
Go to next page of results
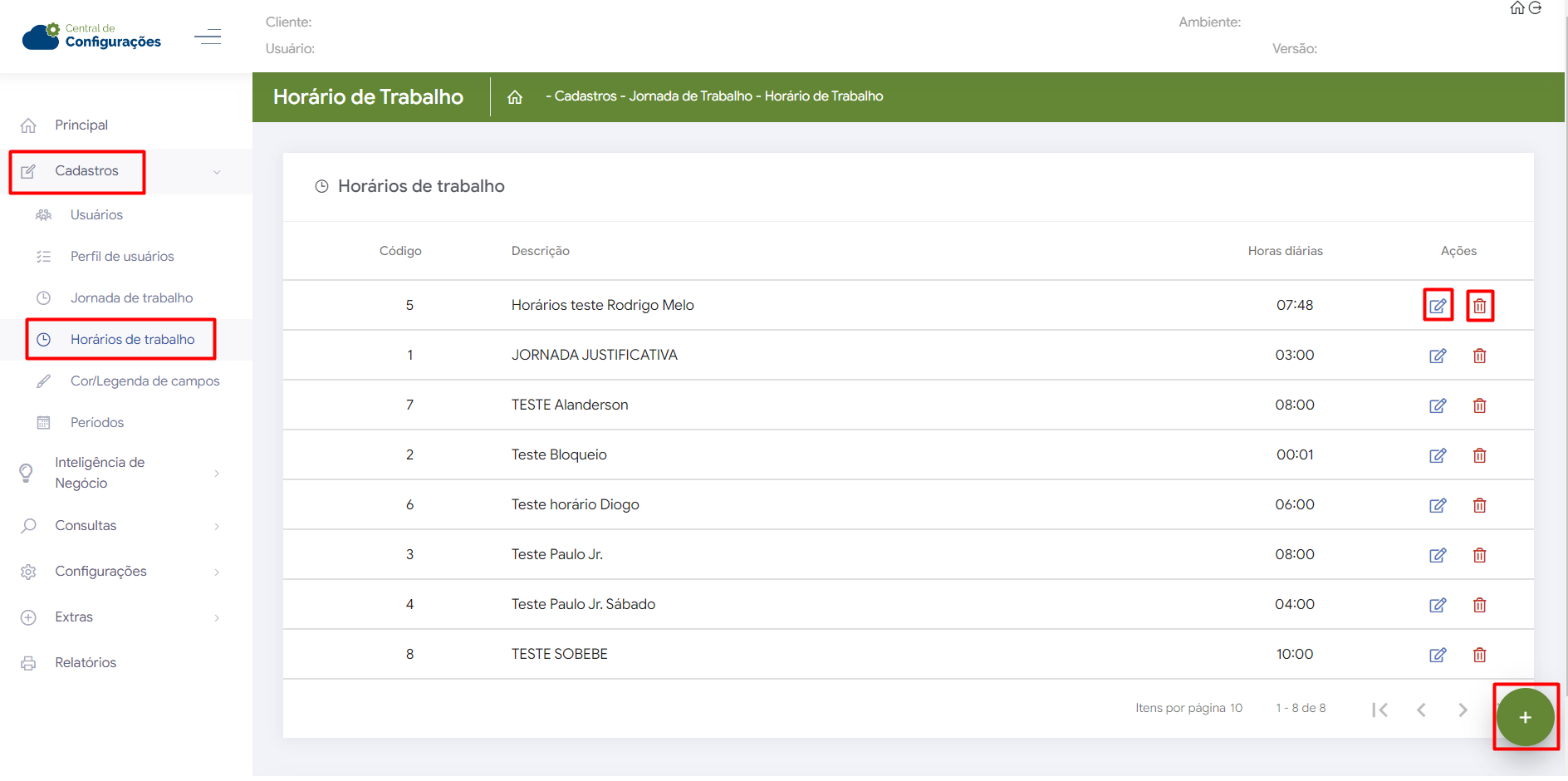(x=1463, y=710)
